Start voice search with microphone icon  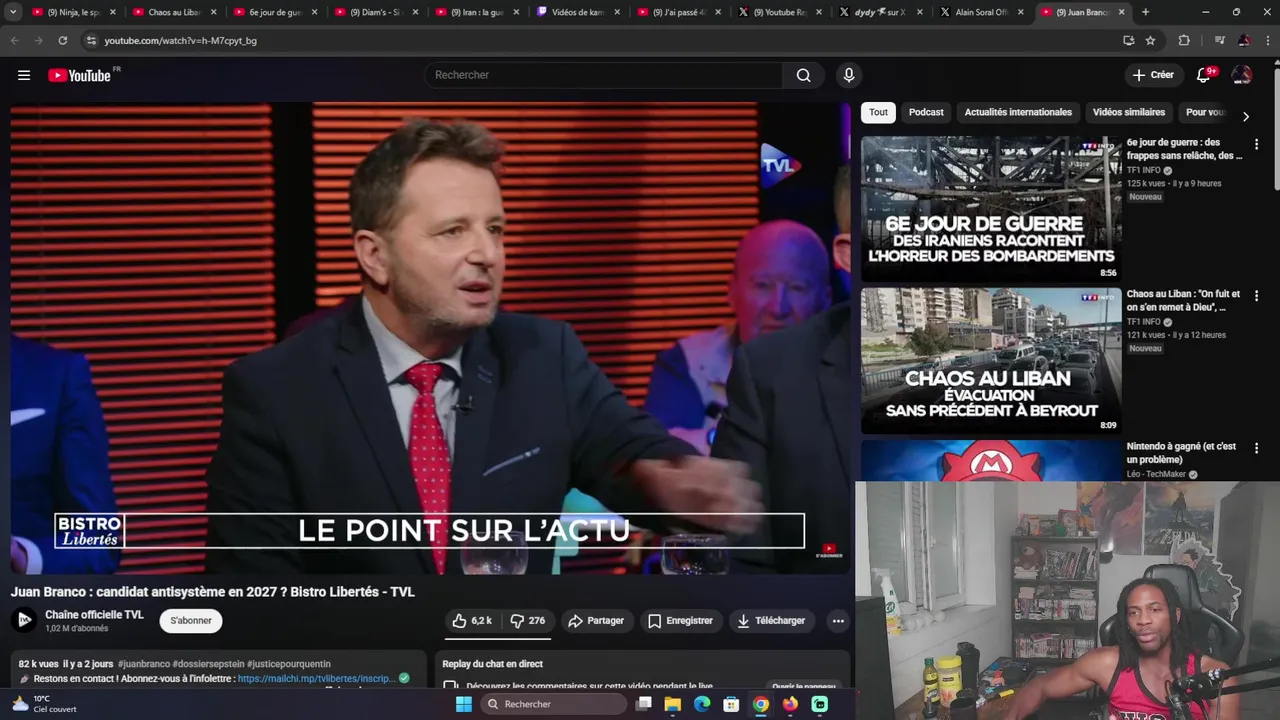pos(849,75)
